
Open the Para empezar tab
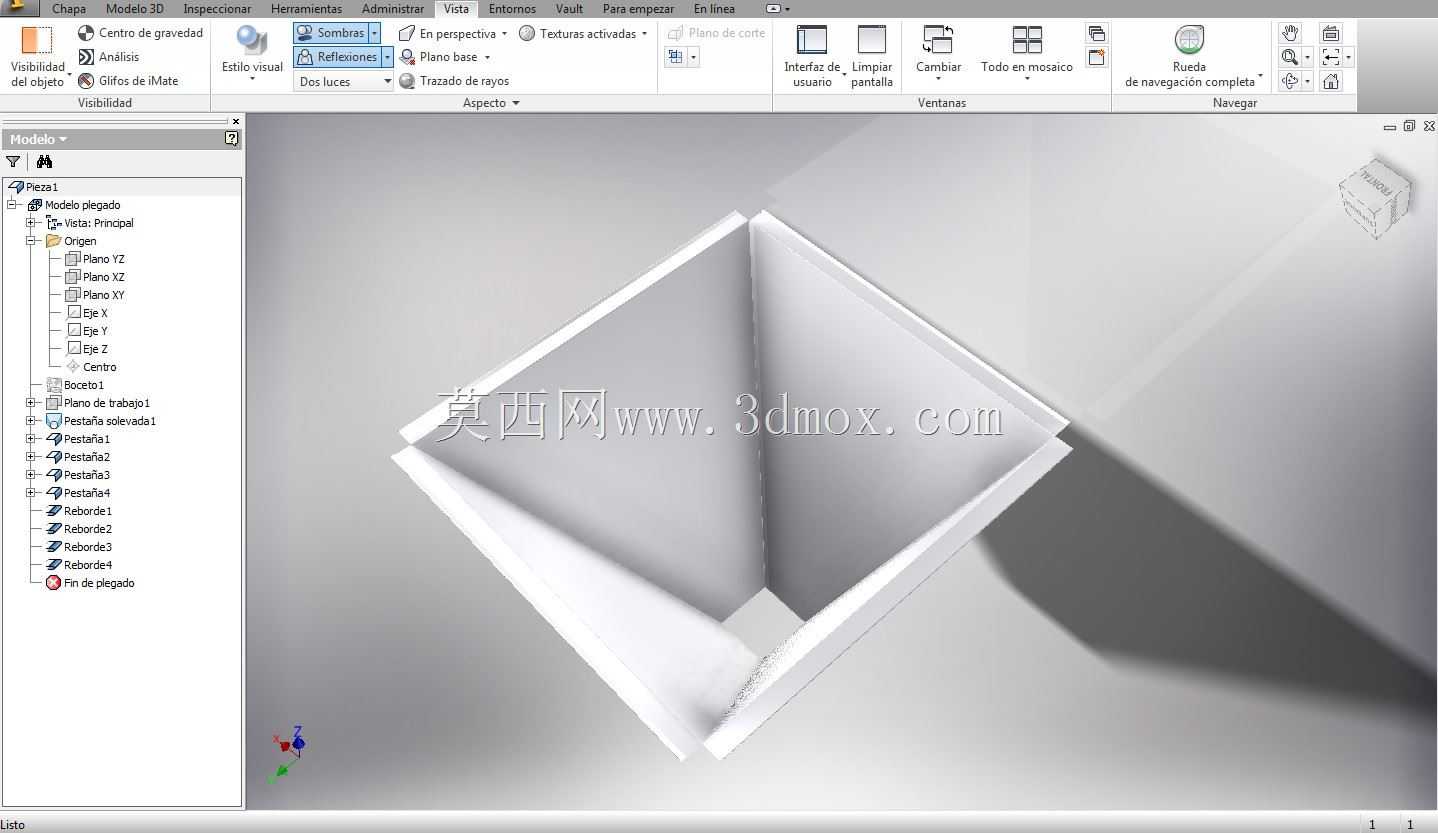tap(638, 9)
